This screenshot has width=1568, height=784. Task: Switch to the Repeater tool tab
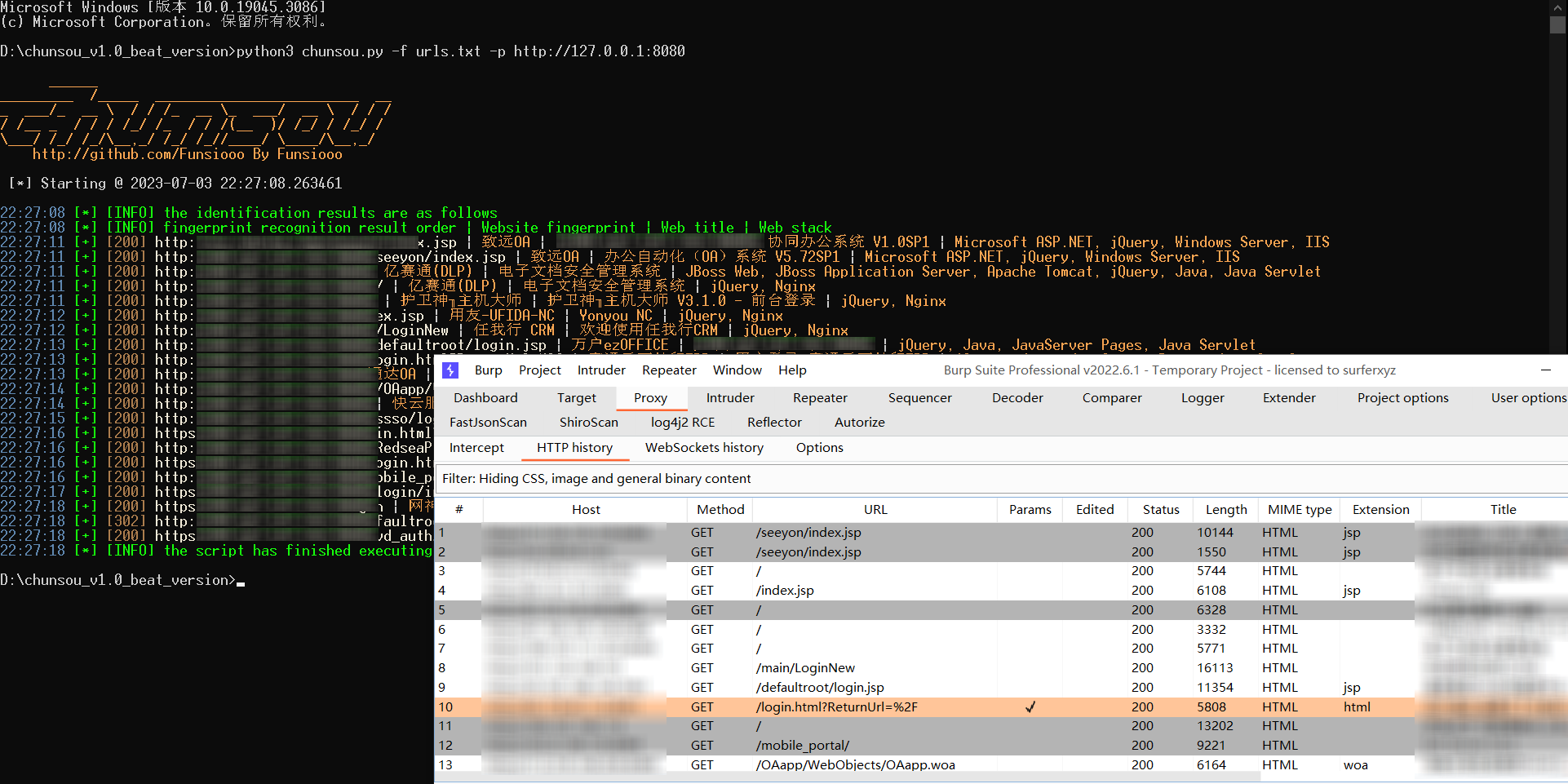(820, 398)
